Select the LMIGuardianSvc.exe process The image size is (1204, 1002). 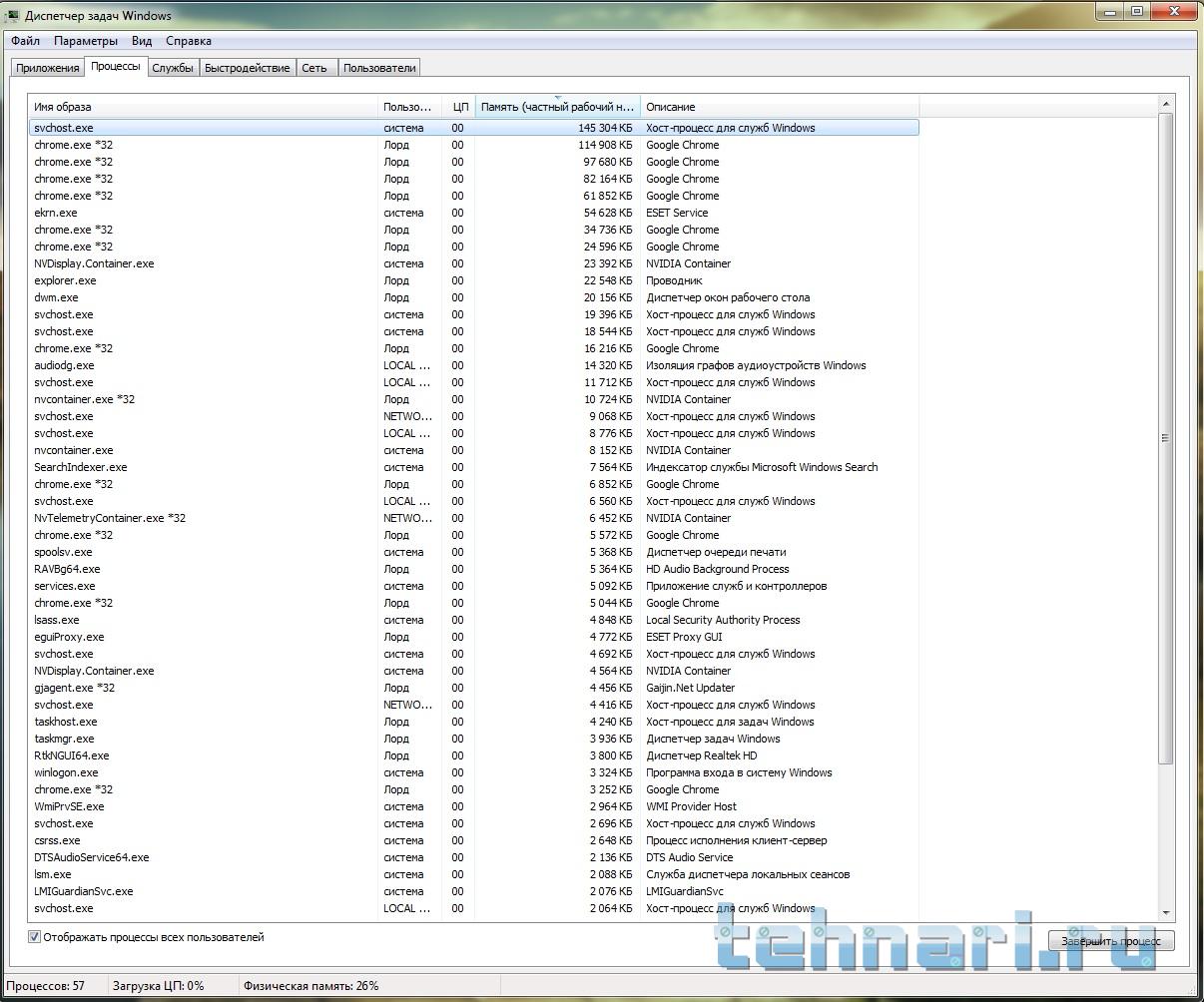point(474,891)
